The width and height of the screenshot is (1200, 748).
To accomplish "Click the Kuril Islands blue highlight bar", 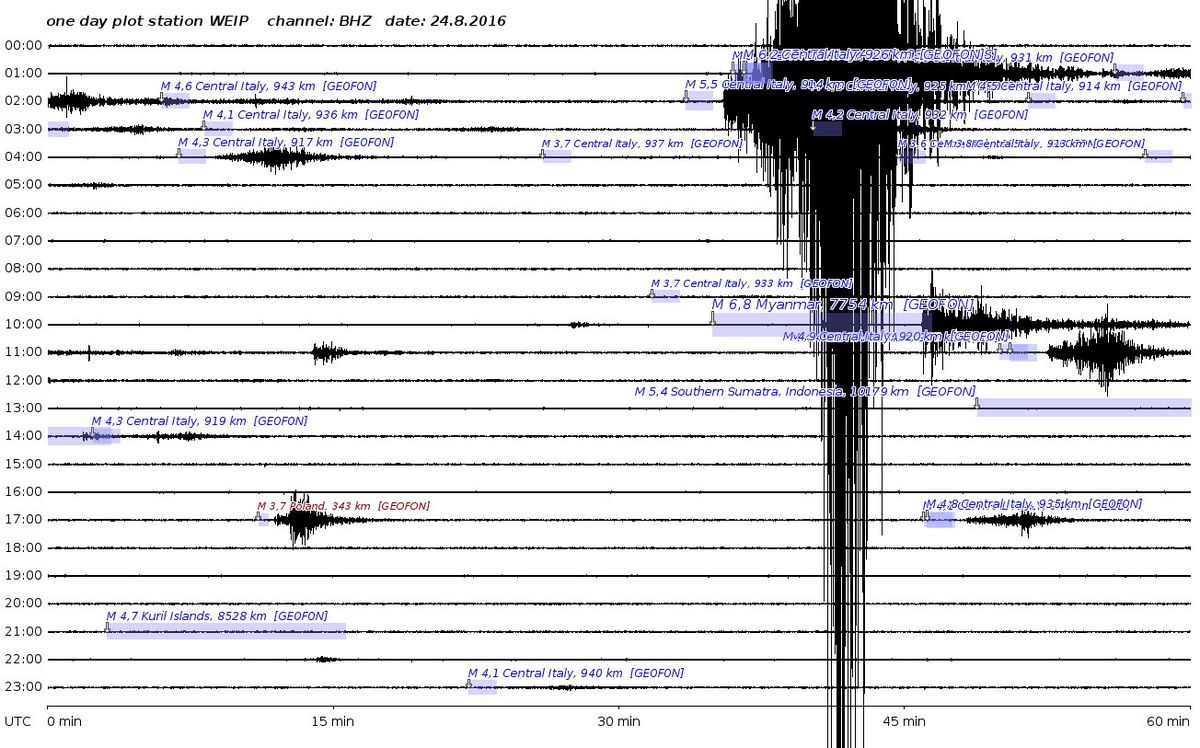I will coord(226,631).
